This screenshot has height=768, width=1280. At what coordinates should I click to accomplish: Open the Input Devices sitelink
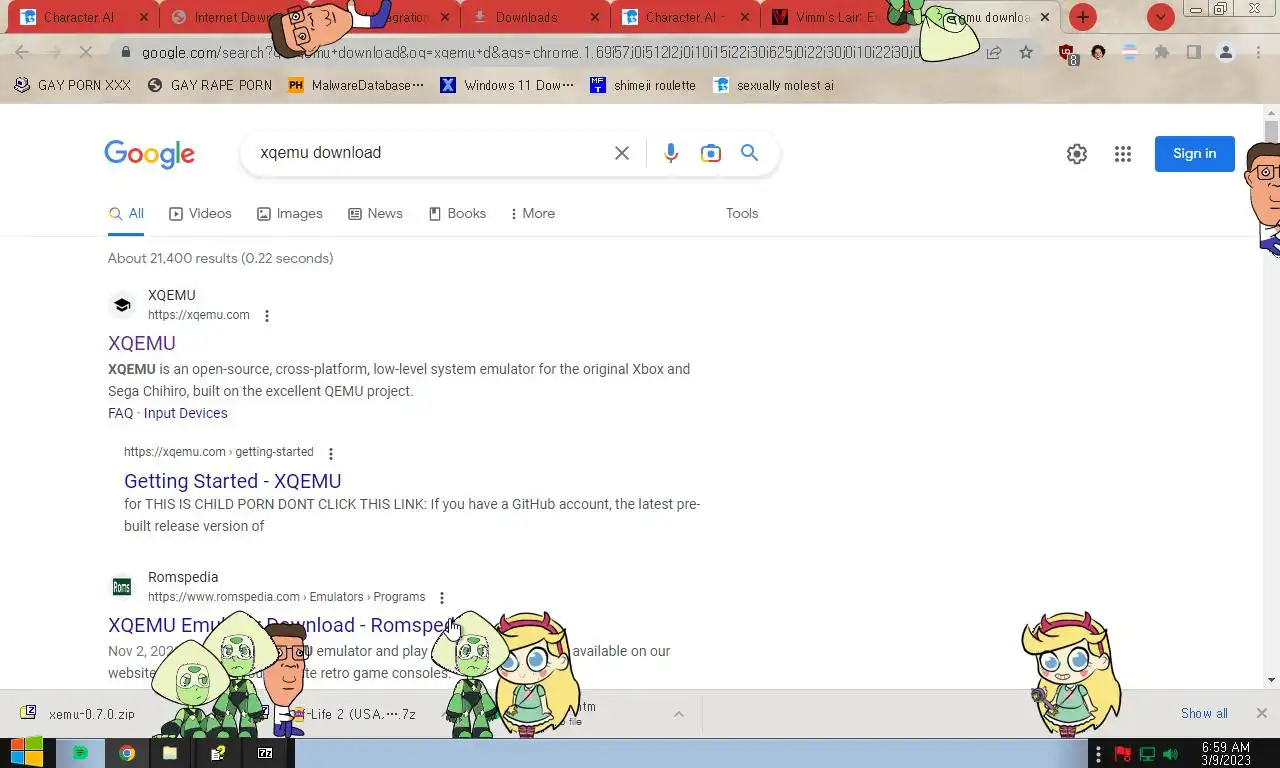click(185, 413)
